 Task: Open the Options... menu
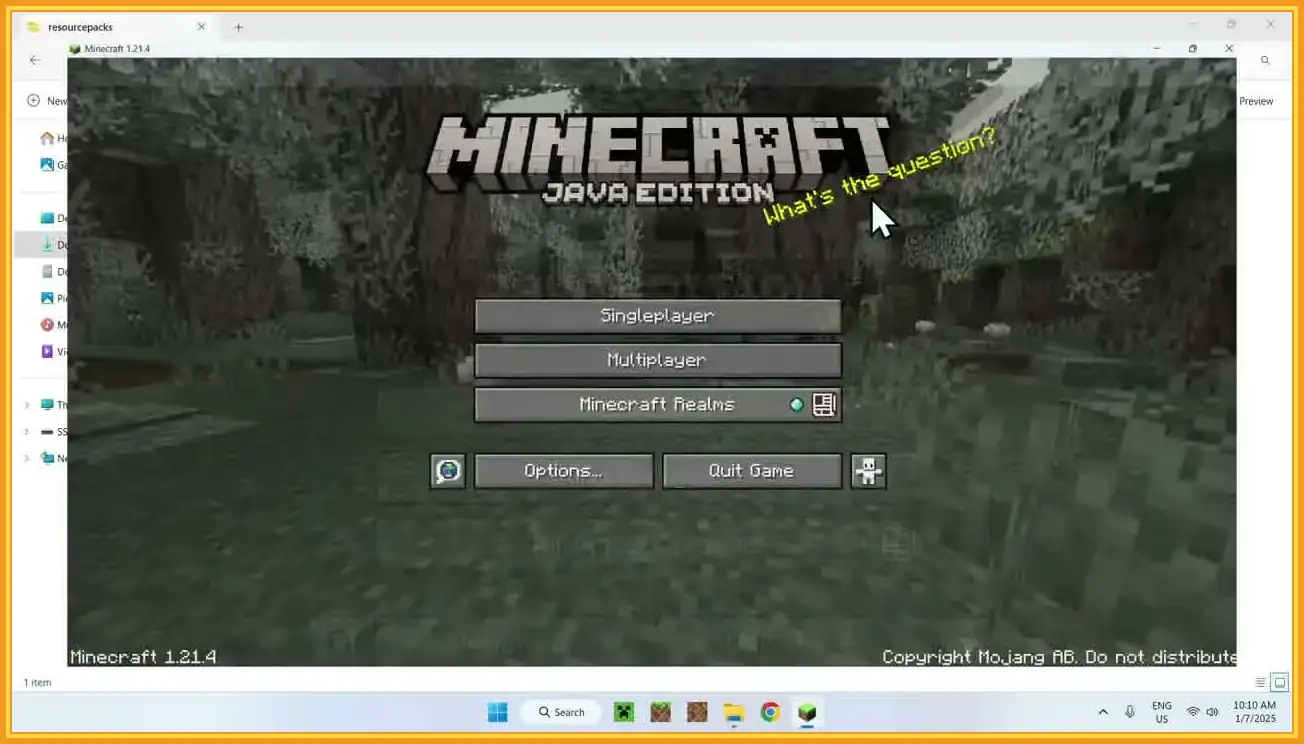(x=564, y=471)
